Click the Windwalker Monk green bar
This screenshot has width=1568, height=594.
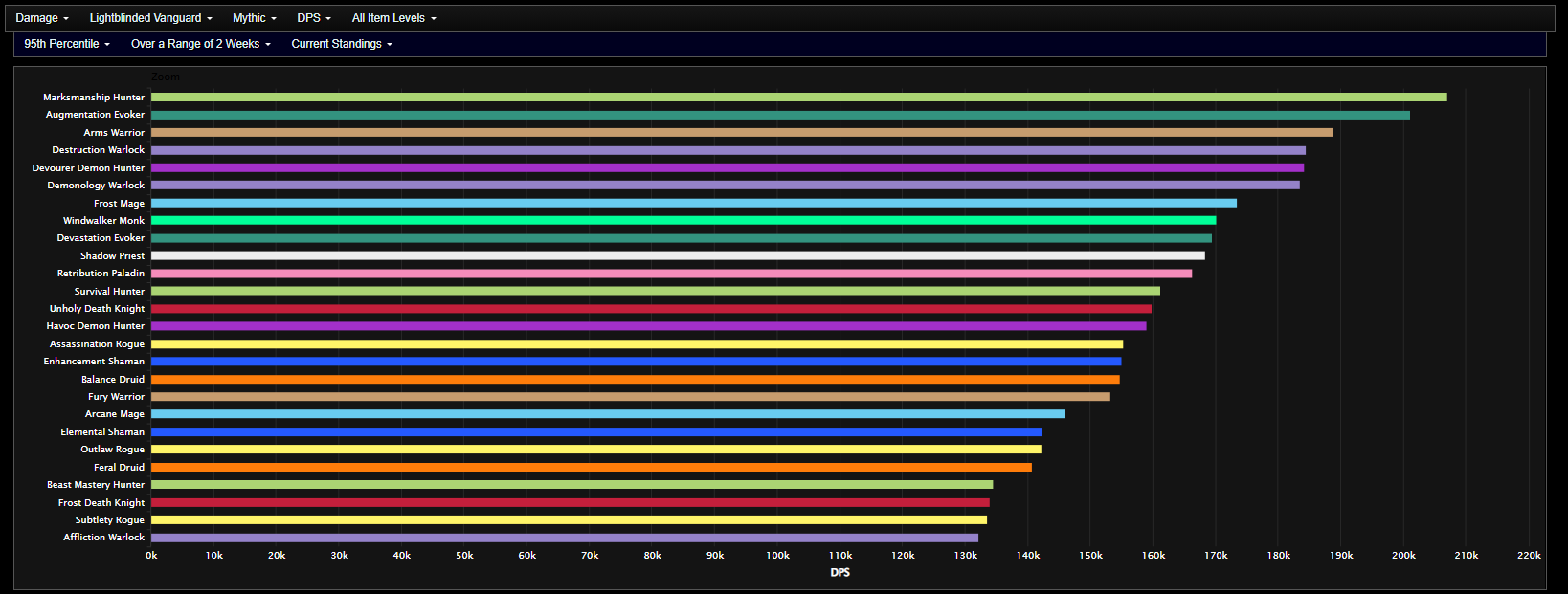(683, 221)
